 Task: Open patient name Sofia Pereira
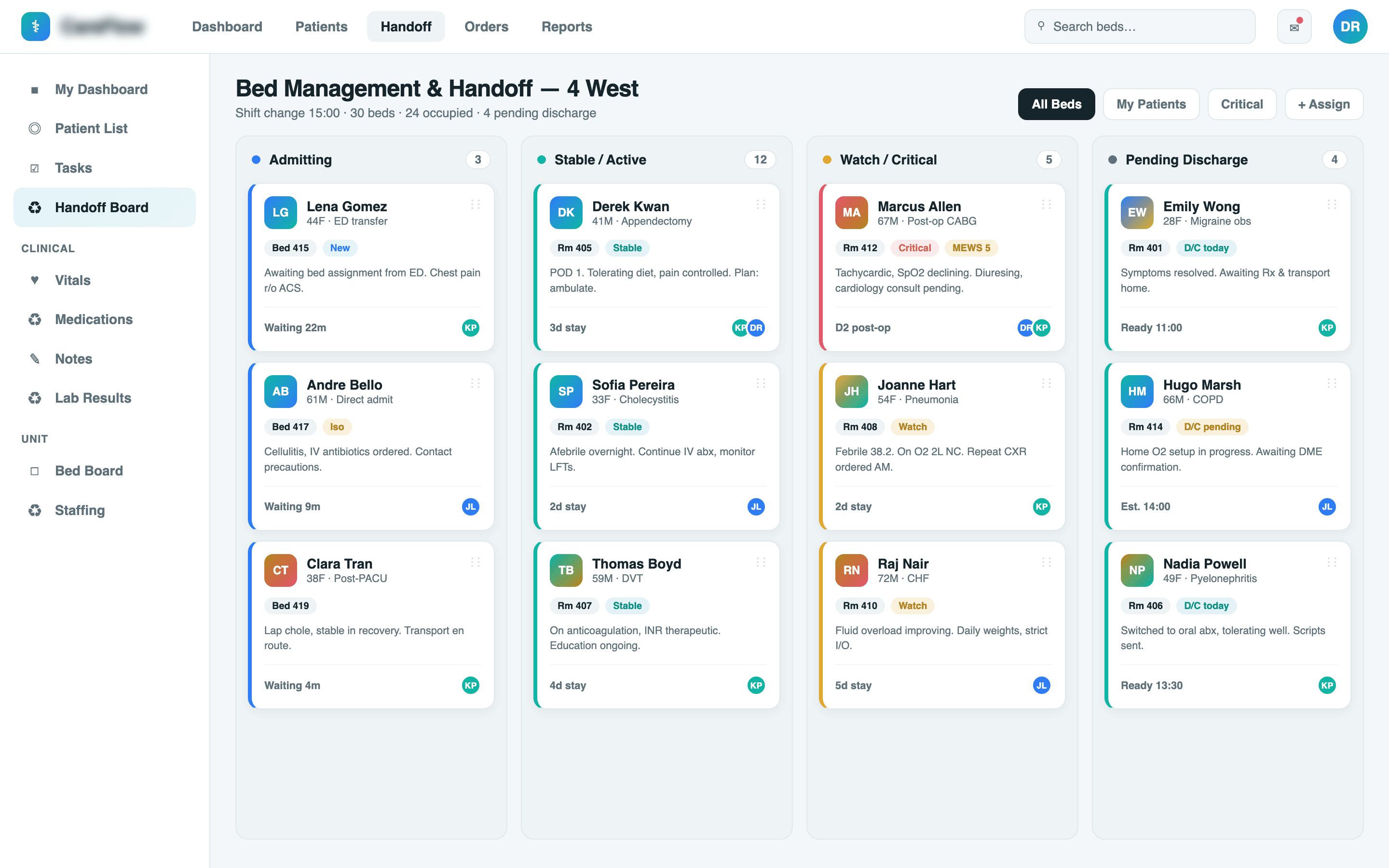point(633,385)
